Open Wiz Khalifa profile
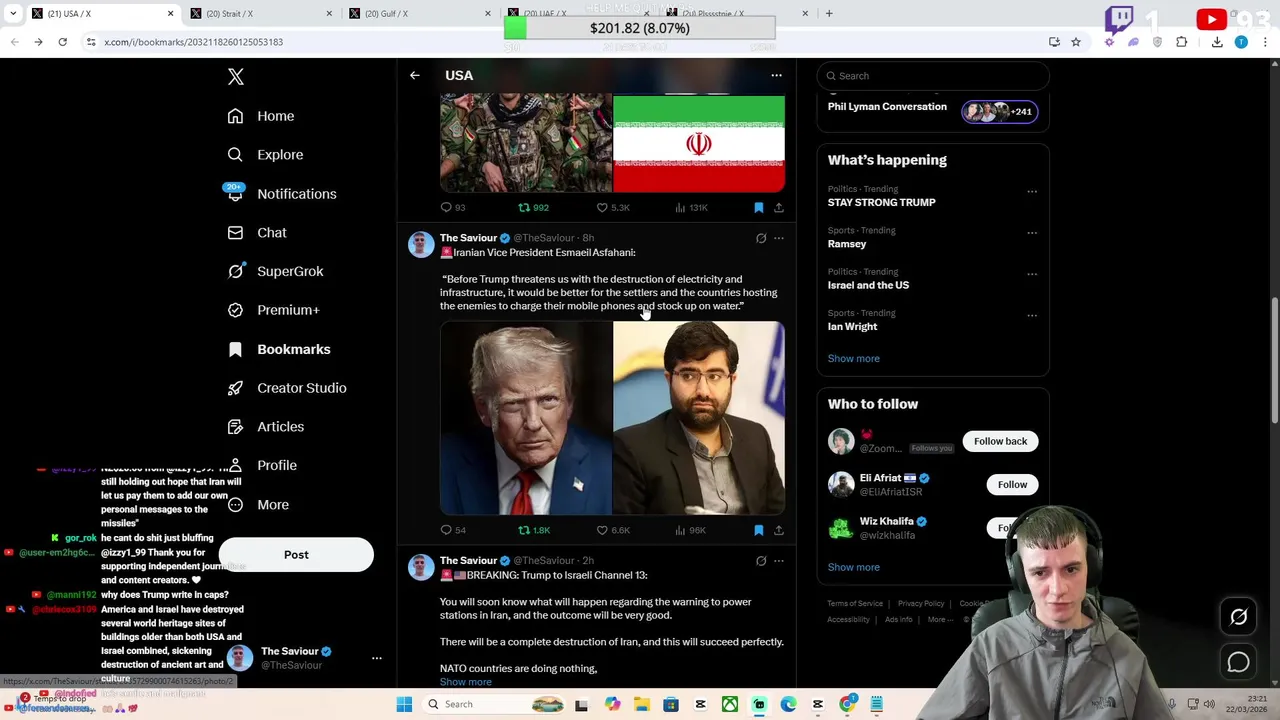 [x=887, y=522]
